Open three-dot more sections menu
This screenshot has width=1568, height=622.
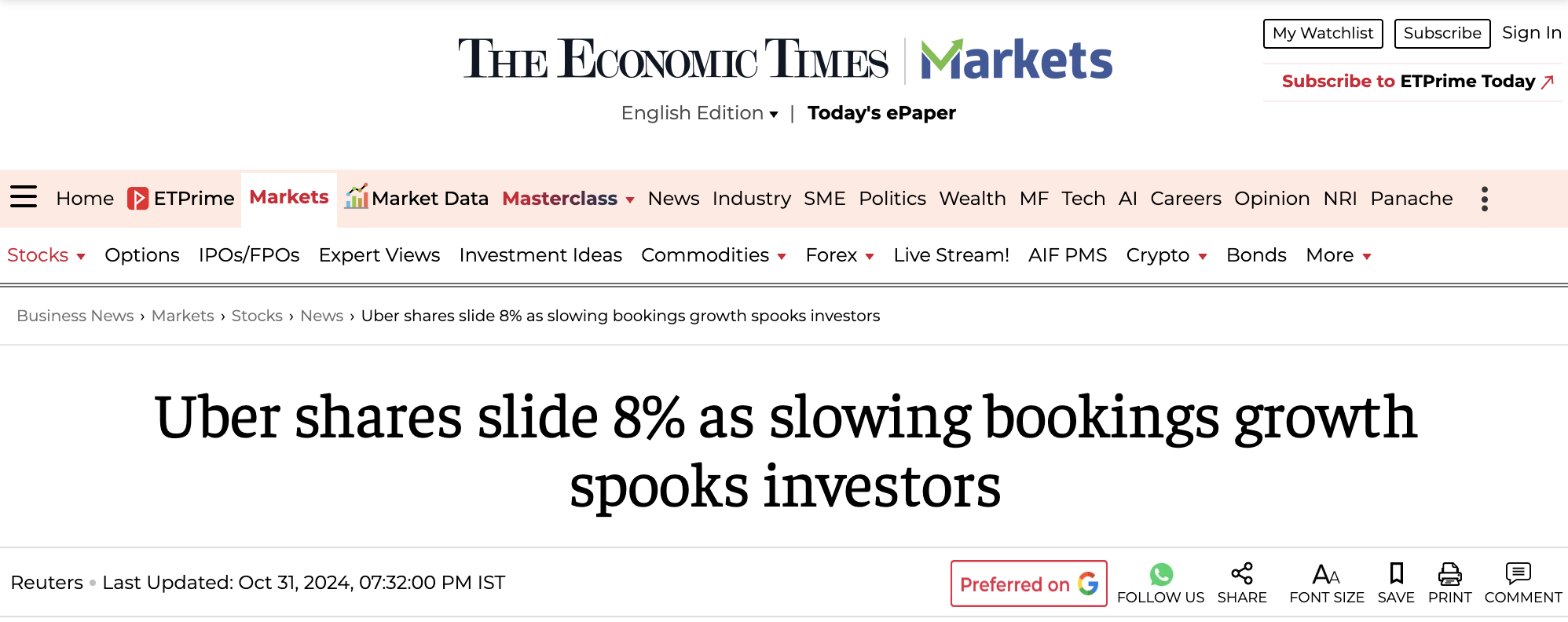(1484, 199)
